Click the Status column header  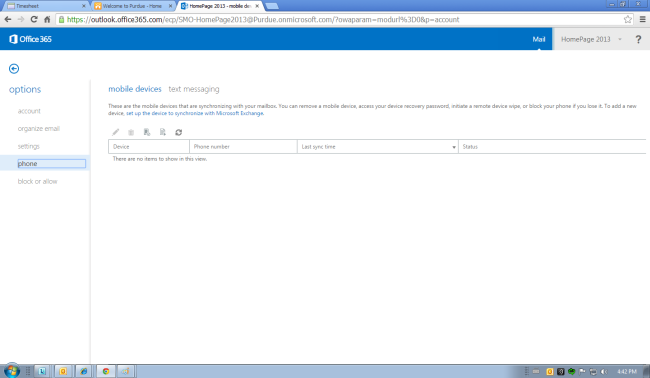pos(552,147)
